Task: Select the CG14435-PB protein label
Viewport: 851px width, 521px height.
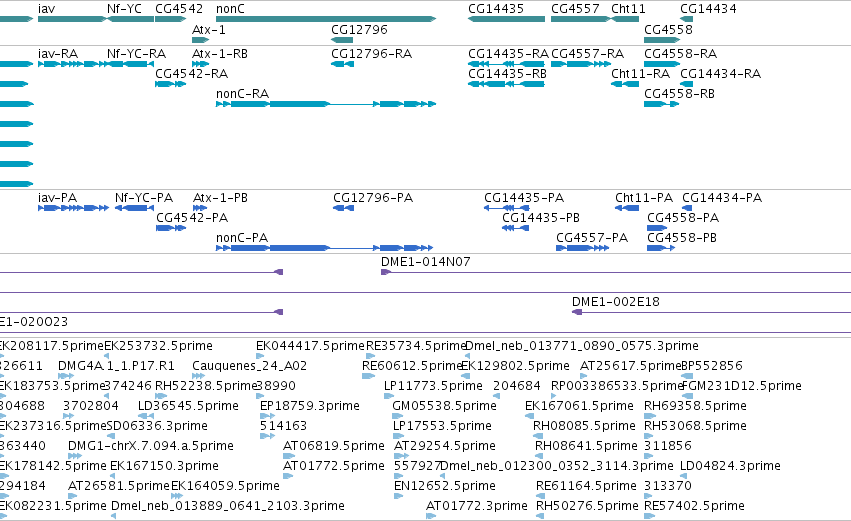Action: point(541,218)
